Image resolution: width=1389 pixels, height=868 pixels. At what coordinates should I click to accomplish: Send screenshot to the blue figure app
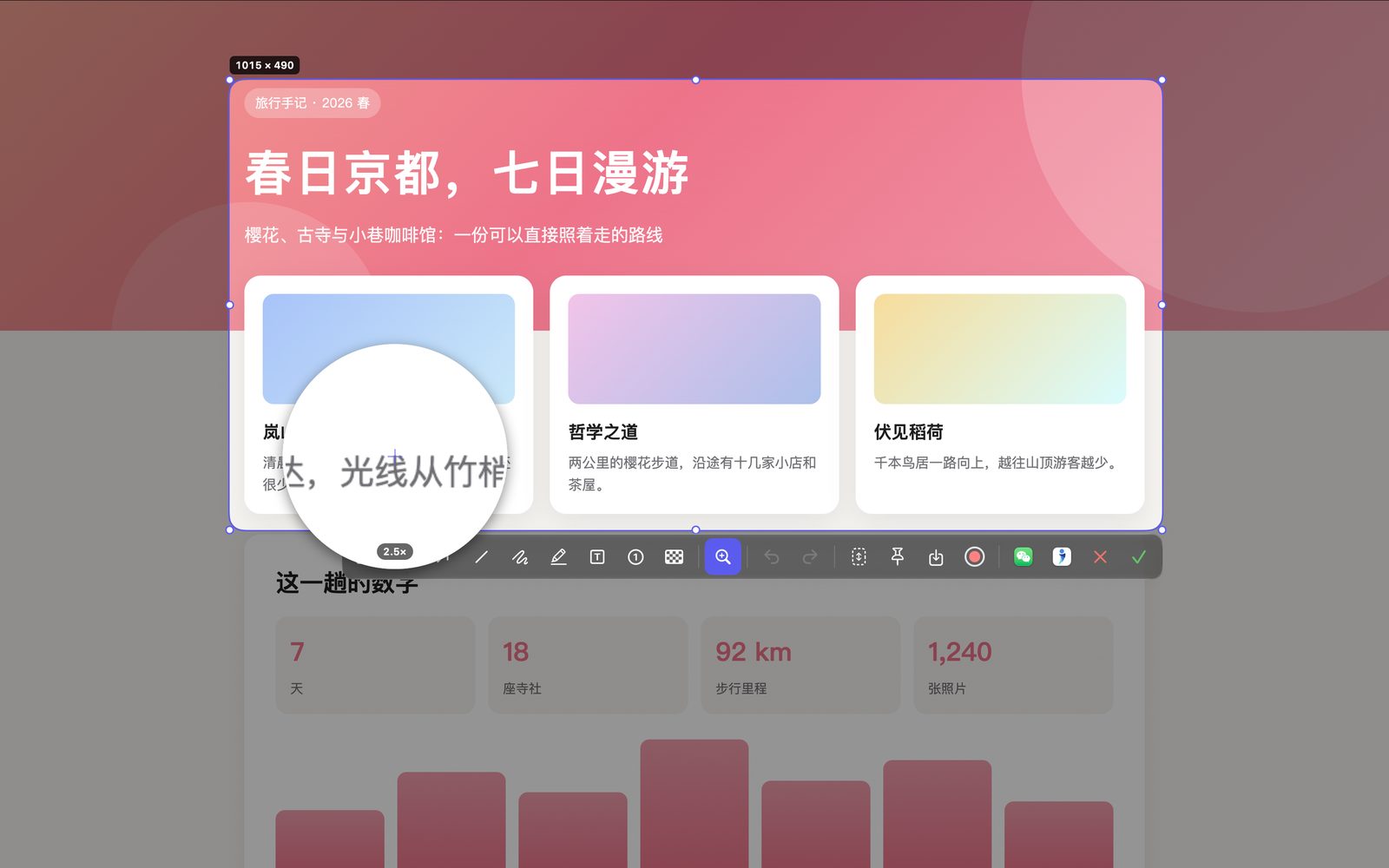click(1062, 557)
